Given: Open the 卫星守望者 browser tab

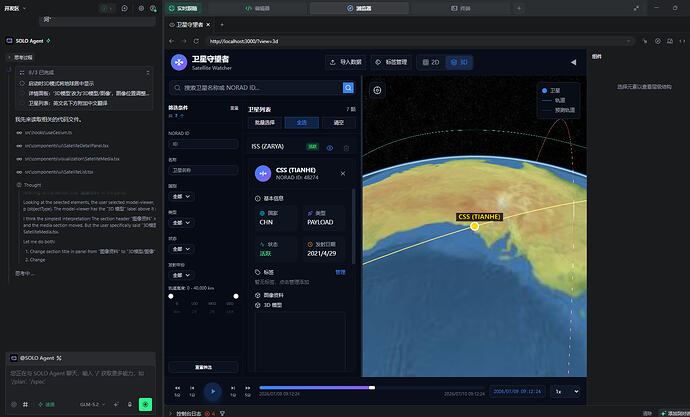Looking at the screenshot, I should point(190,25).
